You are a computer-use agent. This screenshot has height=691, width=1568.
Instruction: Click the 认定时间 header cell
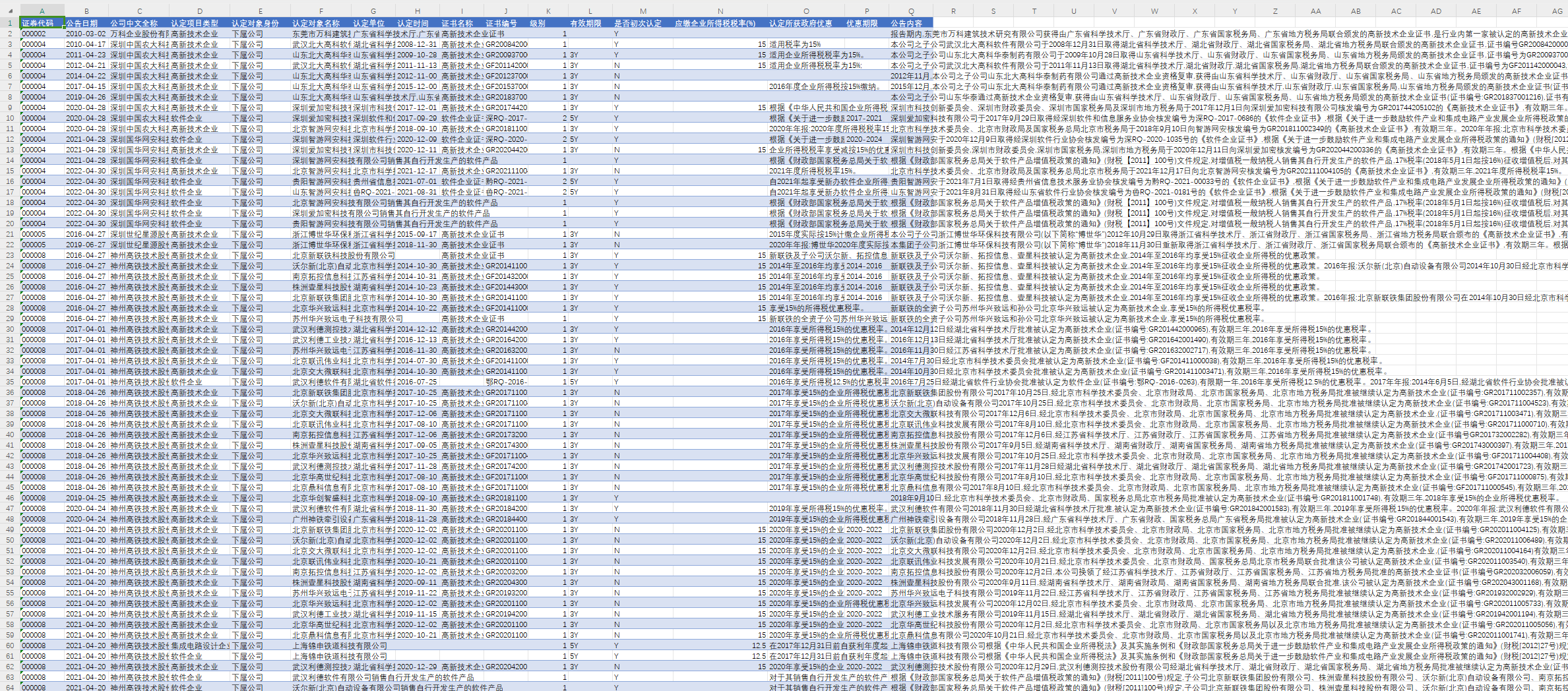tap(418, 23)
